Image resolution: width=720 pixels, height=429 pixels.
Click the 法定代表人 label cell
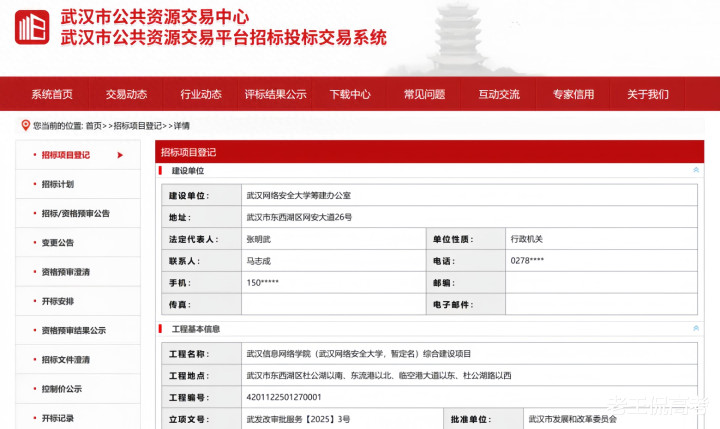pyautogui.click(x=202, y=239)
